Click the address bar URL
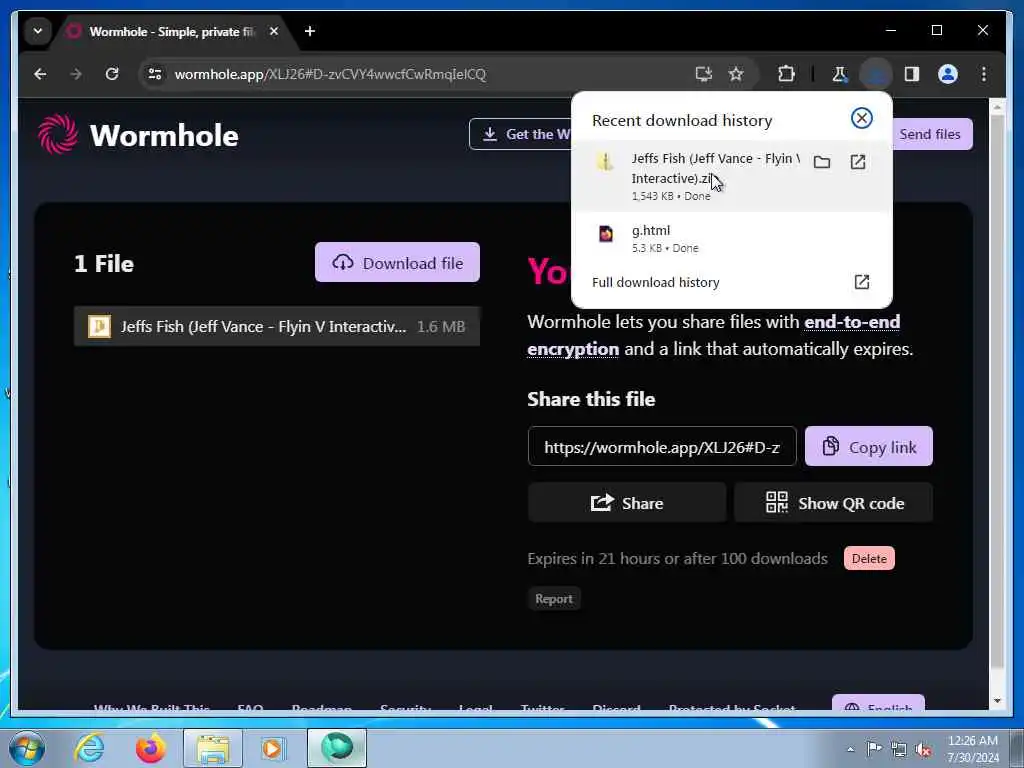 point(330,74)
